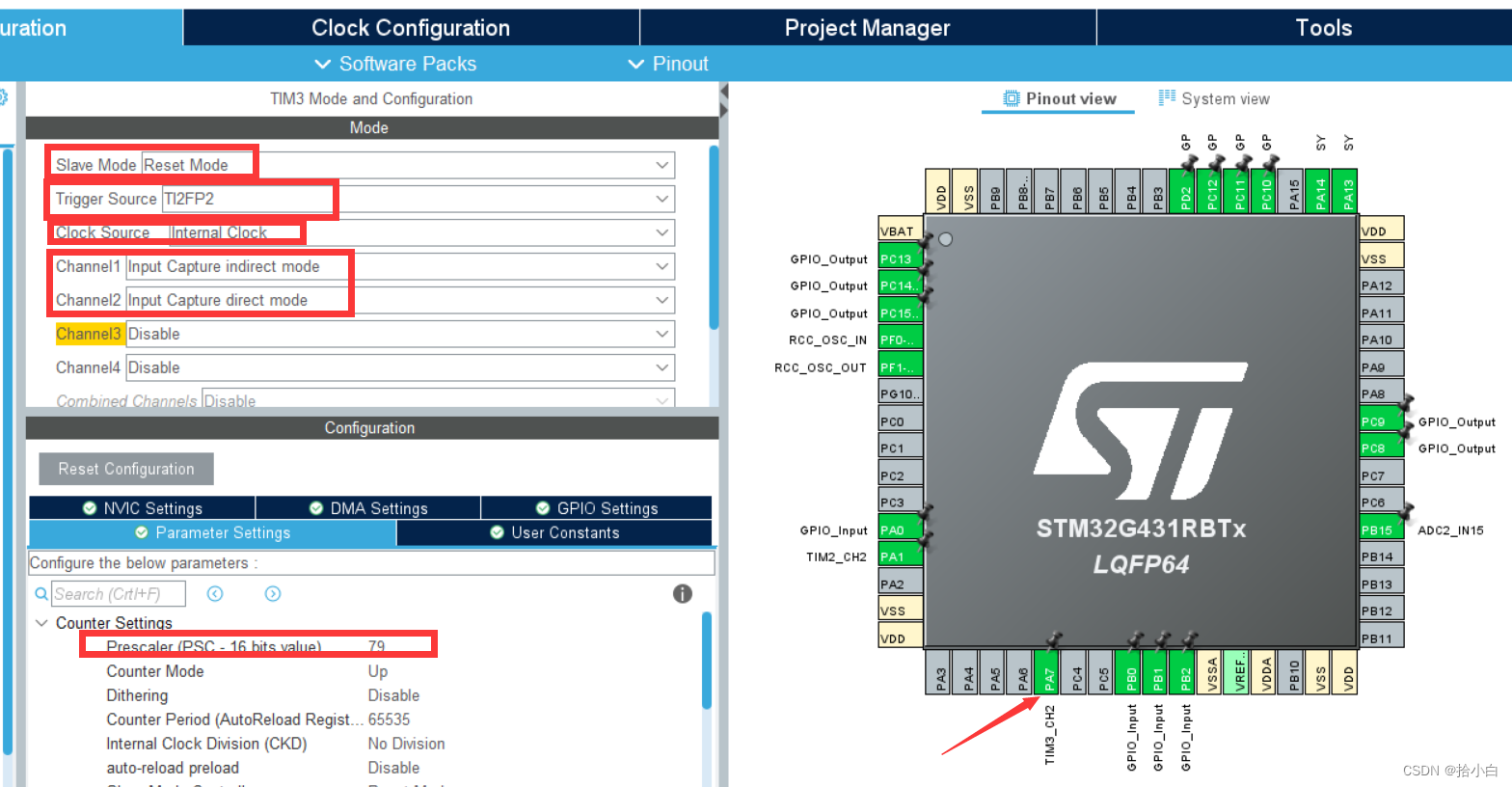Open the DMA Settings tab
The height and width of the screenshot is (787, 1512).
pyautogui.click(x=368, y=508)
